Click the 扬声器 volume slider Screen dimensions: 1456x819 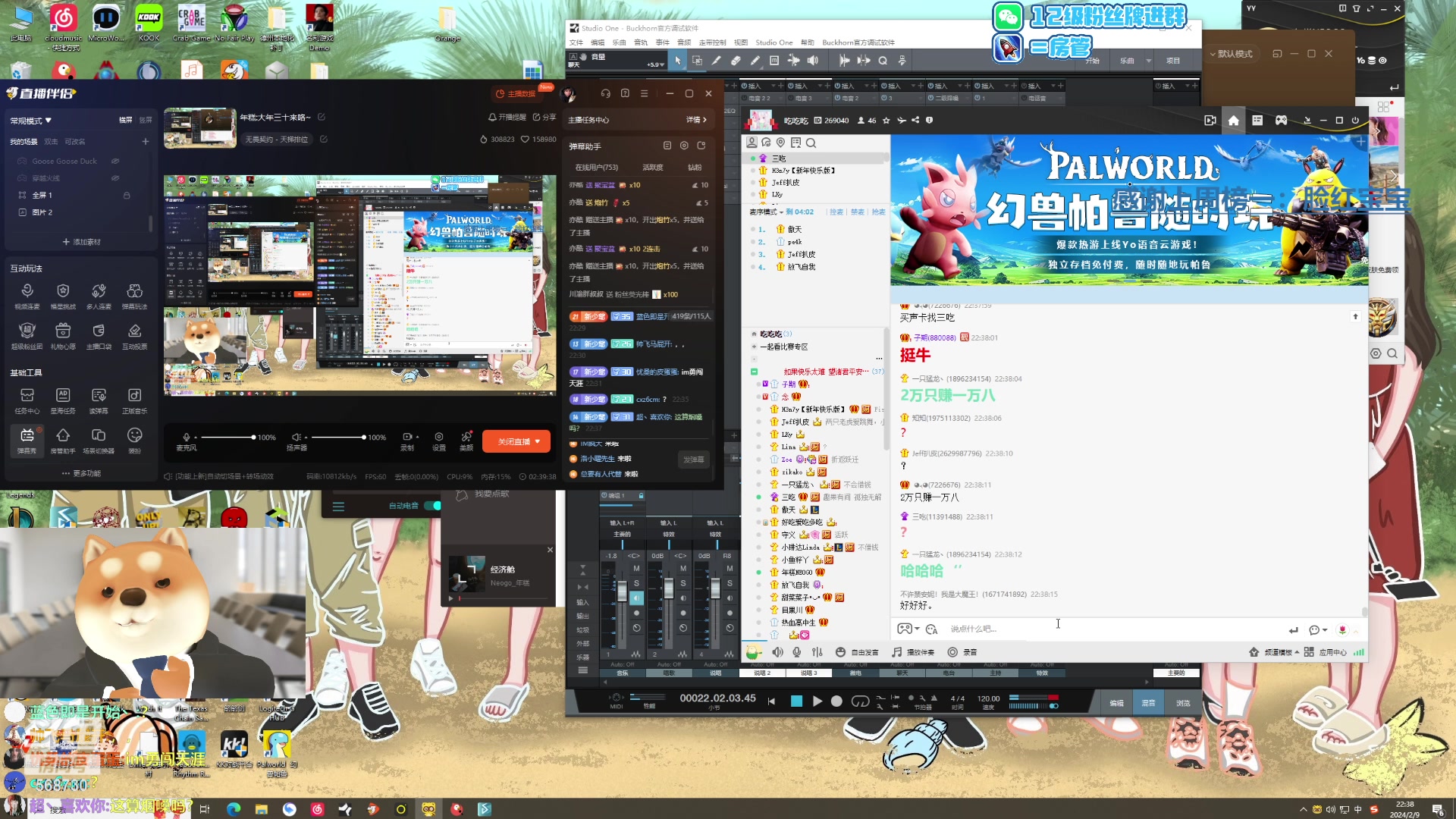pos(338,438)
